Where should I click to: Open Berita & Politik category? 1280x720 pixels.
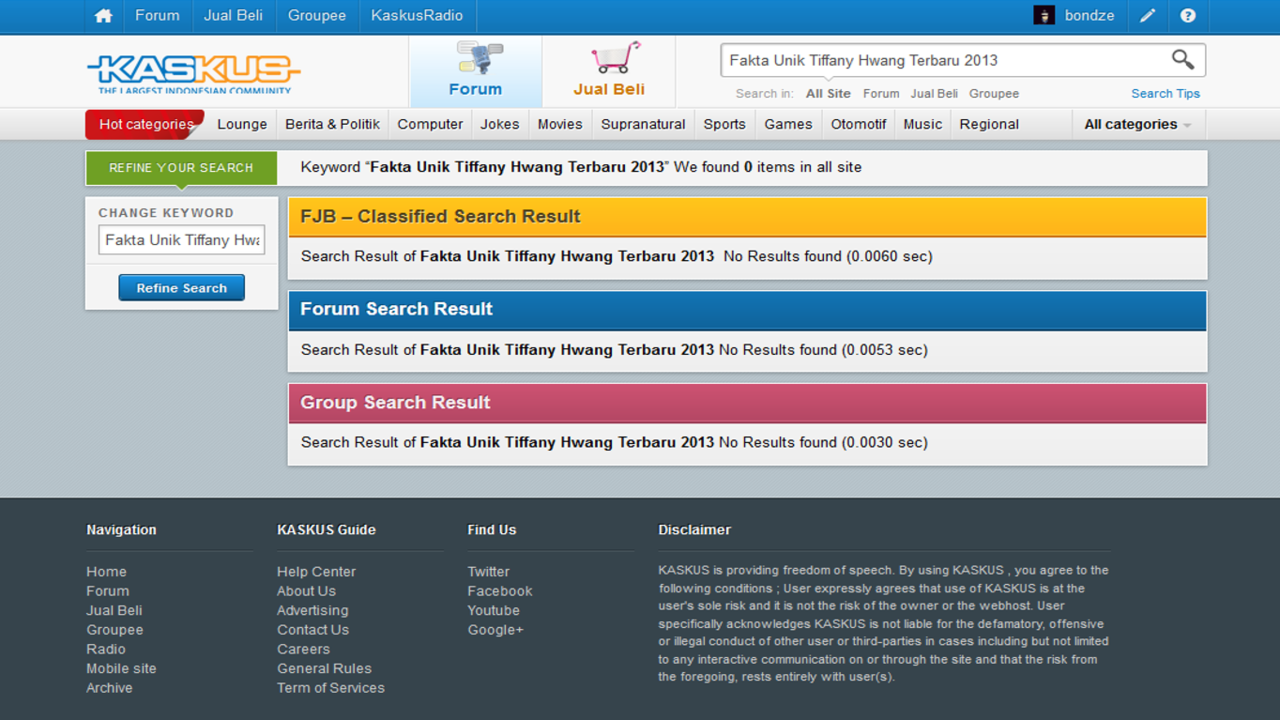(332, 125)
